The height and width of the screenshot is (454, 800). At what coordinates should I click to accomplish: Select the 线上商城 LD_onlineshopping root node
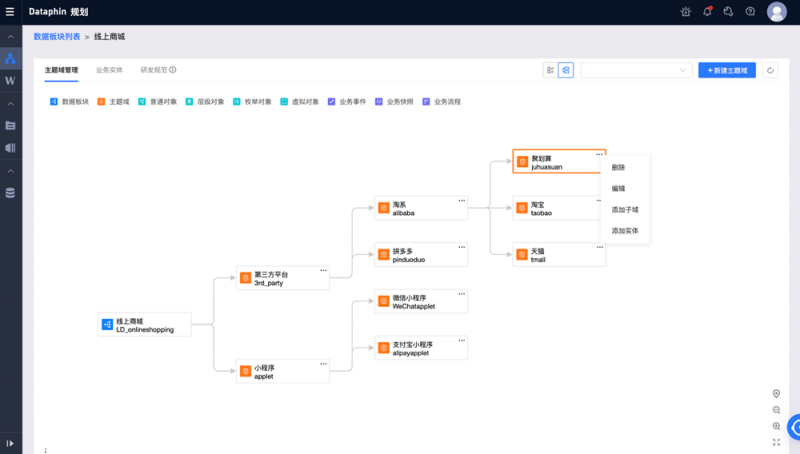click(144, 324)
